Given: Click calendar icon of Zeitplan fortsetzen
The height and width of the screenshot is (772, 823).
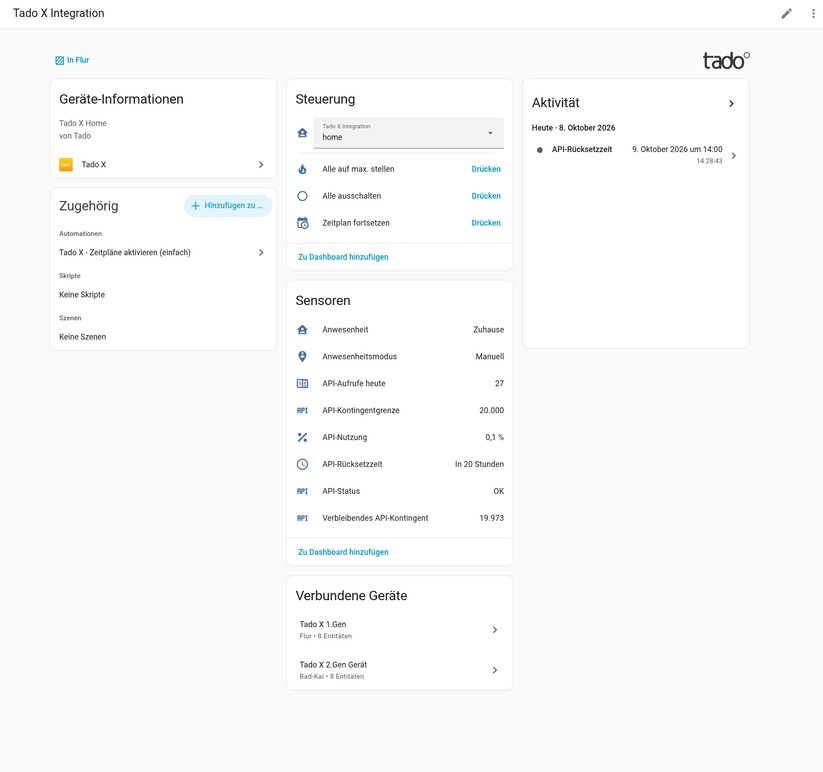Looking at the screenshot, I should tap(302, 223).
